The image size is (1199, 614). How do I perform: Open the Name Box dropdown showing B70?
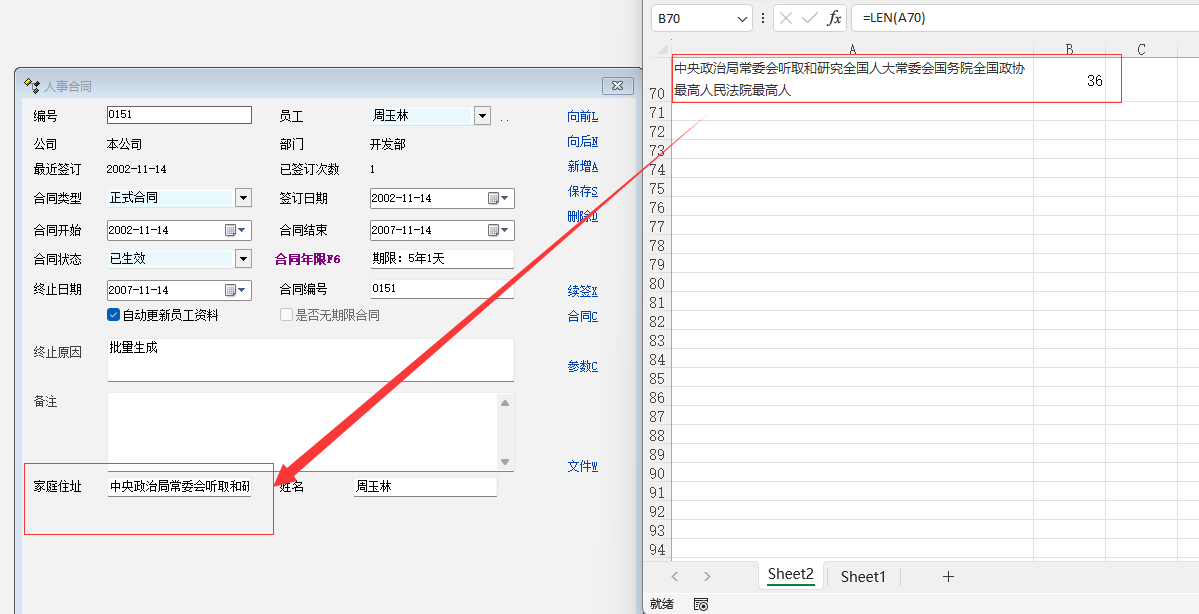(x=742, y=18)
